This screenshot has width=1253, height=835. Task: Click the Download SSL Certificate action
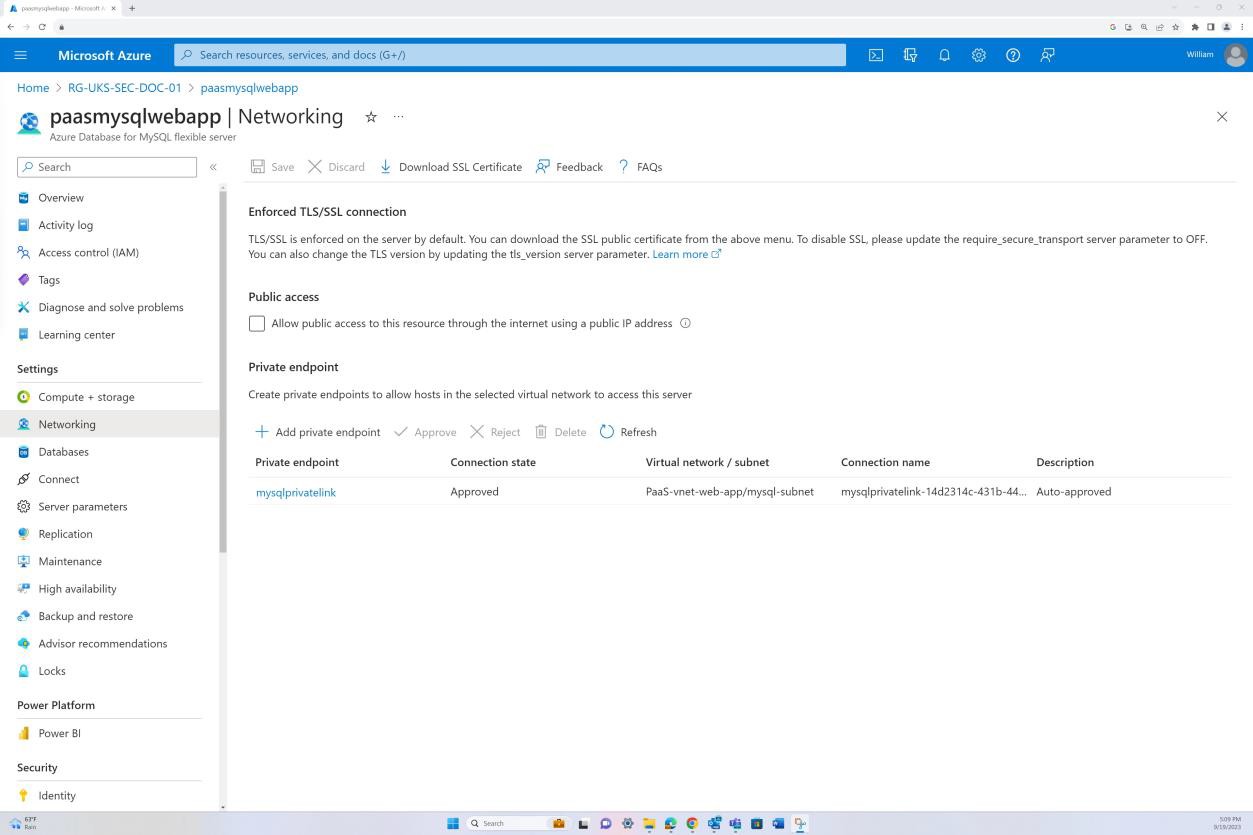pyautogui.click(x=450, y=167)
